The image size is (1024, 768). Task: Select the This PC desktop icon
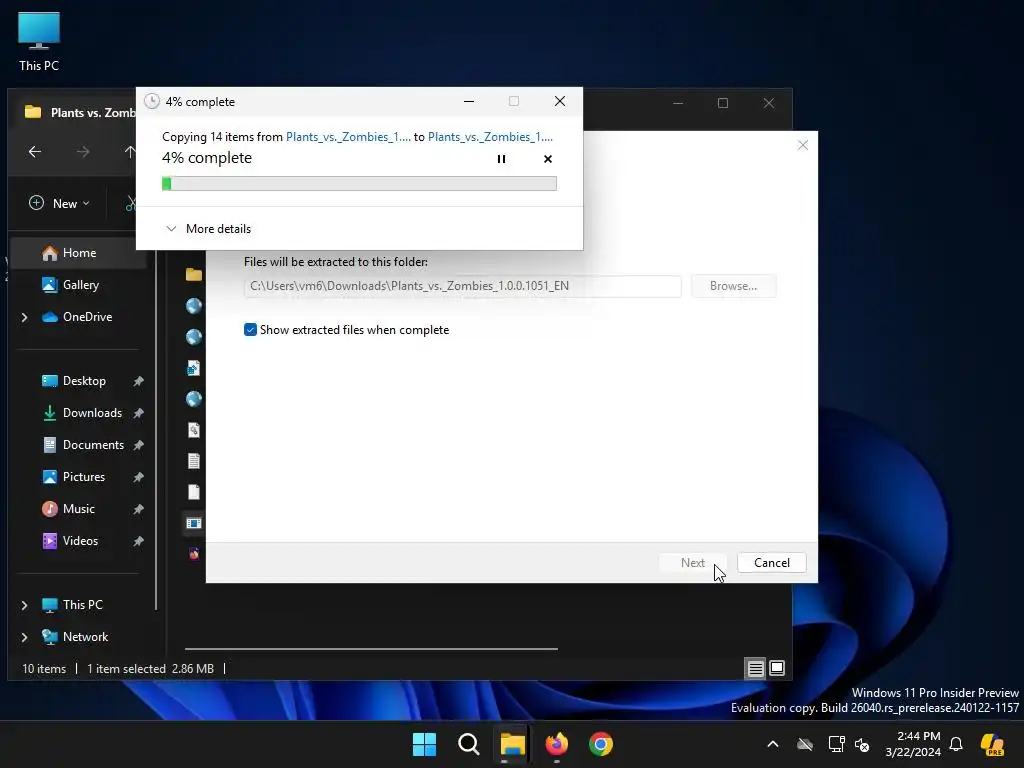[39, 42]
